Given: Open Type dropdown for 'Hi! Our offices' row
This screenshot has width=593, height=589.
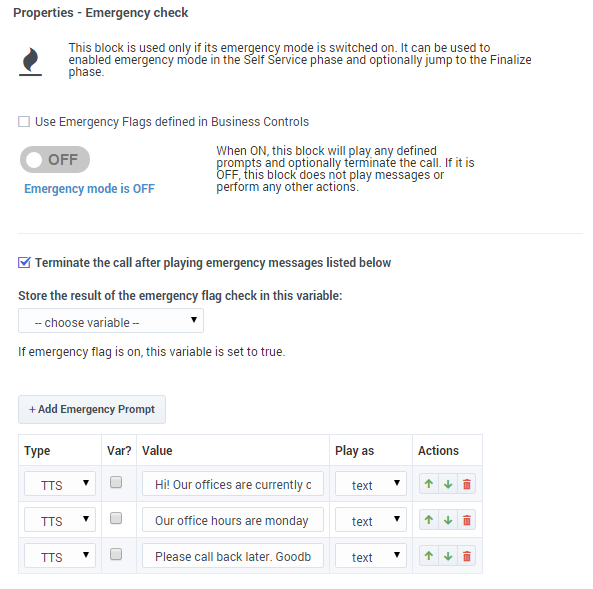Looking at the screenshot, I should coord(60,484).
